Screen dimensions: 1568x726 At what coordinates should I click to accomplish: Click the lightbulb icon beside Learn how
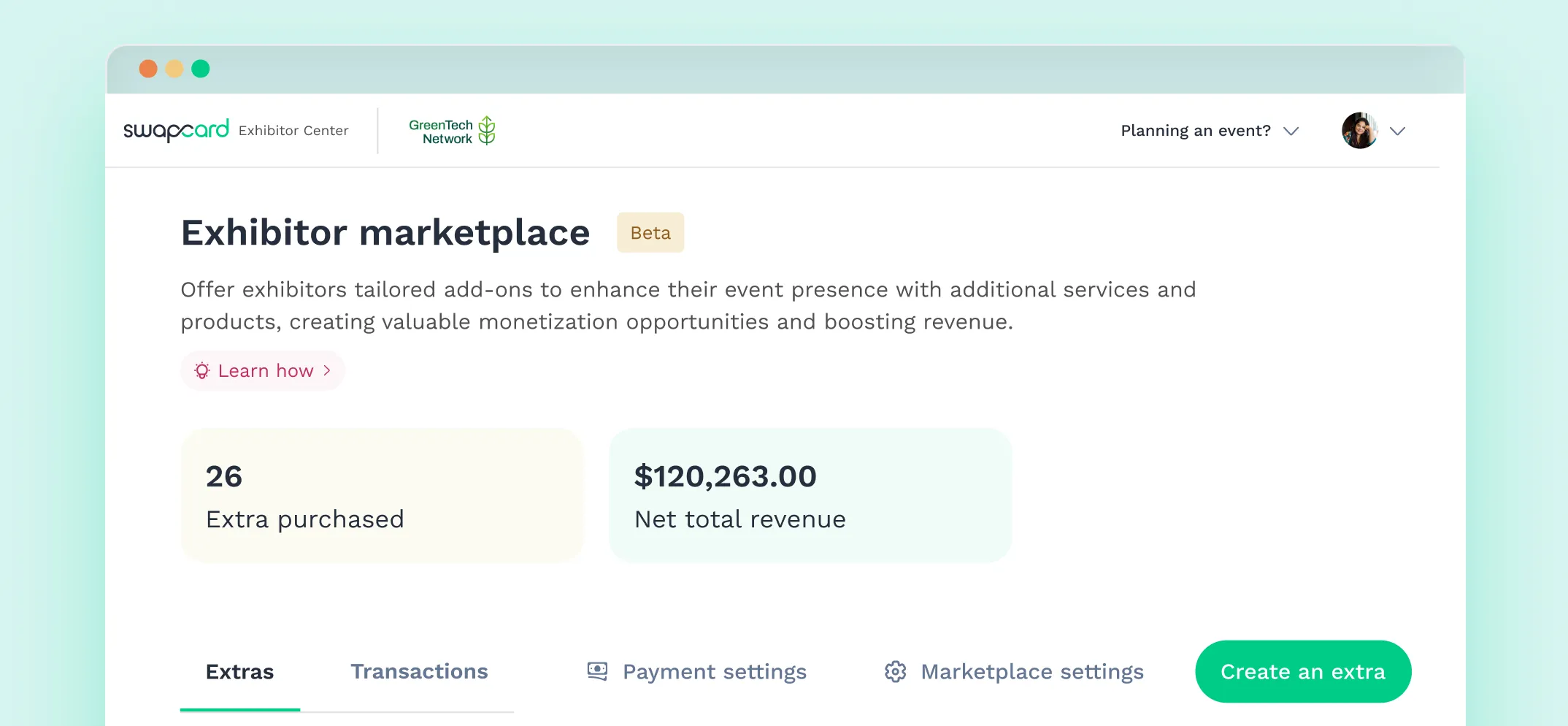[201, 371]
